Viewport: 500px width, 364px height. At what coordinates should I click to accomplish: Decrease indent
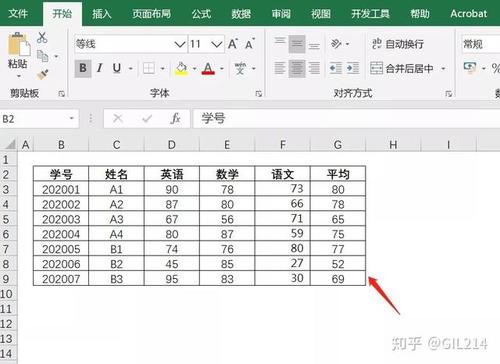pyautogui.click(x=336, y=68)
